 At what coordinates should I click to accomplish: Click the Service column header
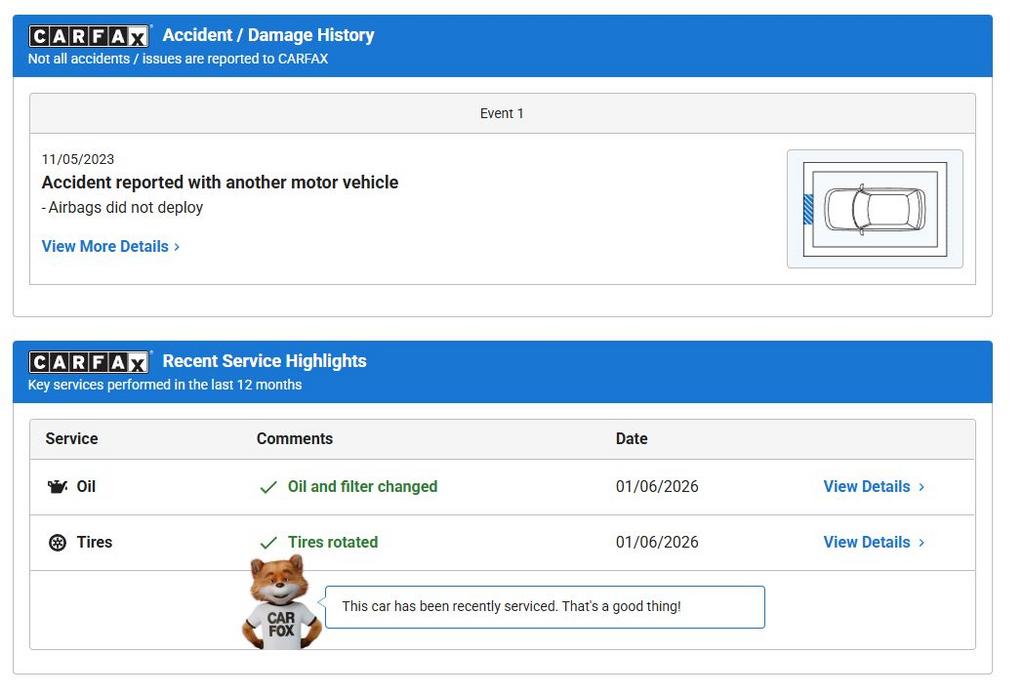click(x=72, y=439)
